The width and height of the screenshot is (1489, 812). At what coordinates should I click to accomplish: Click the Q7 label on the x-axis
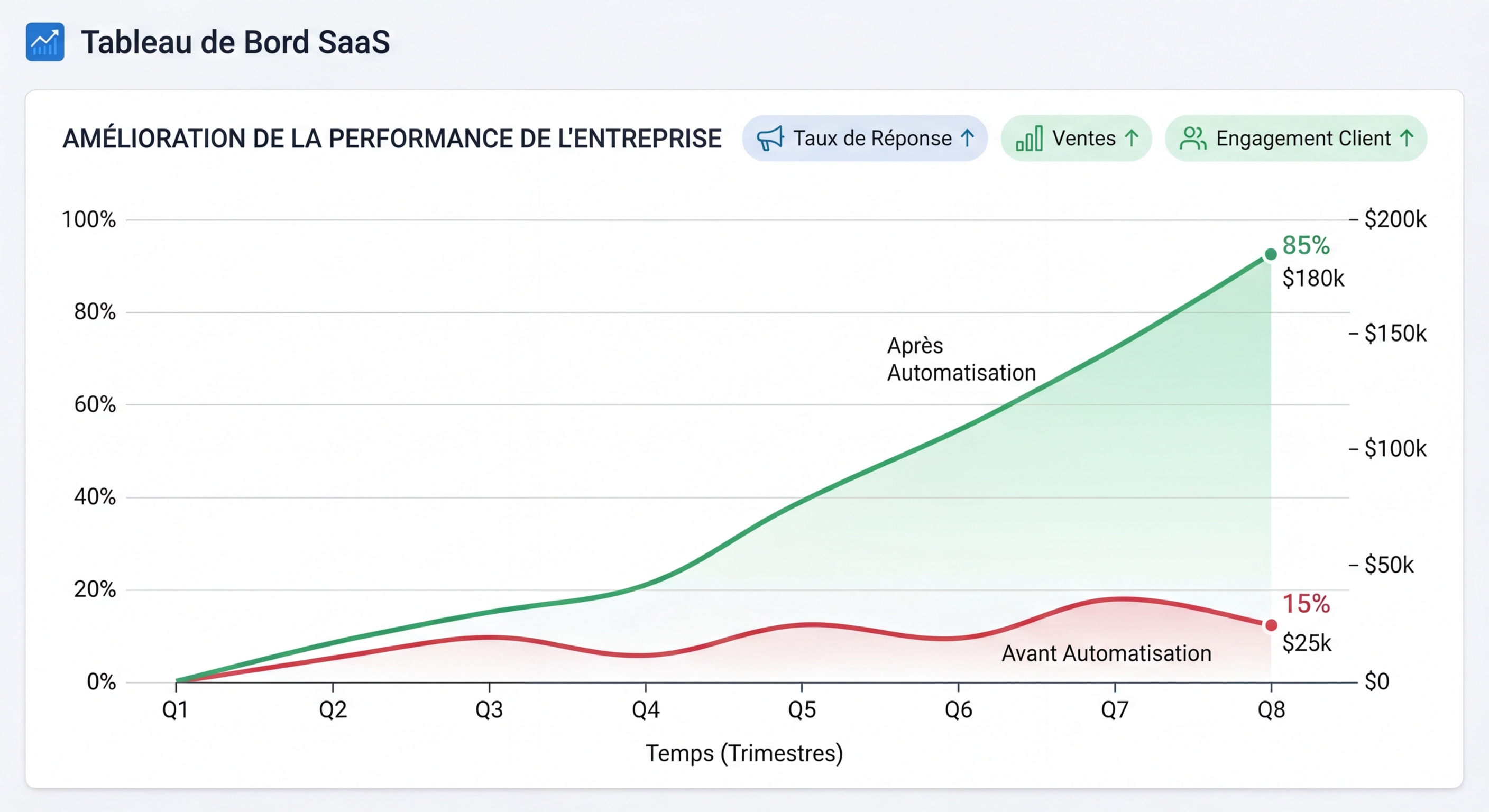click(1115, 709)
